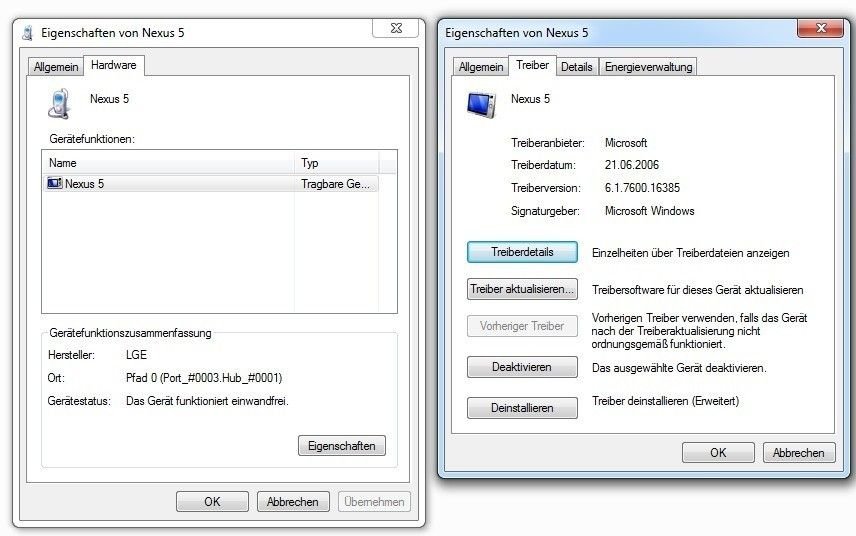Screen dimensions: 856x536
Task: Click the Typ column header
Action: (337, 163)
